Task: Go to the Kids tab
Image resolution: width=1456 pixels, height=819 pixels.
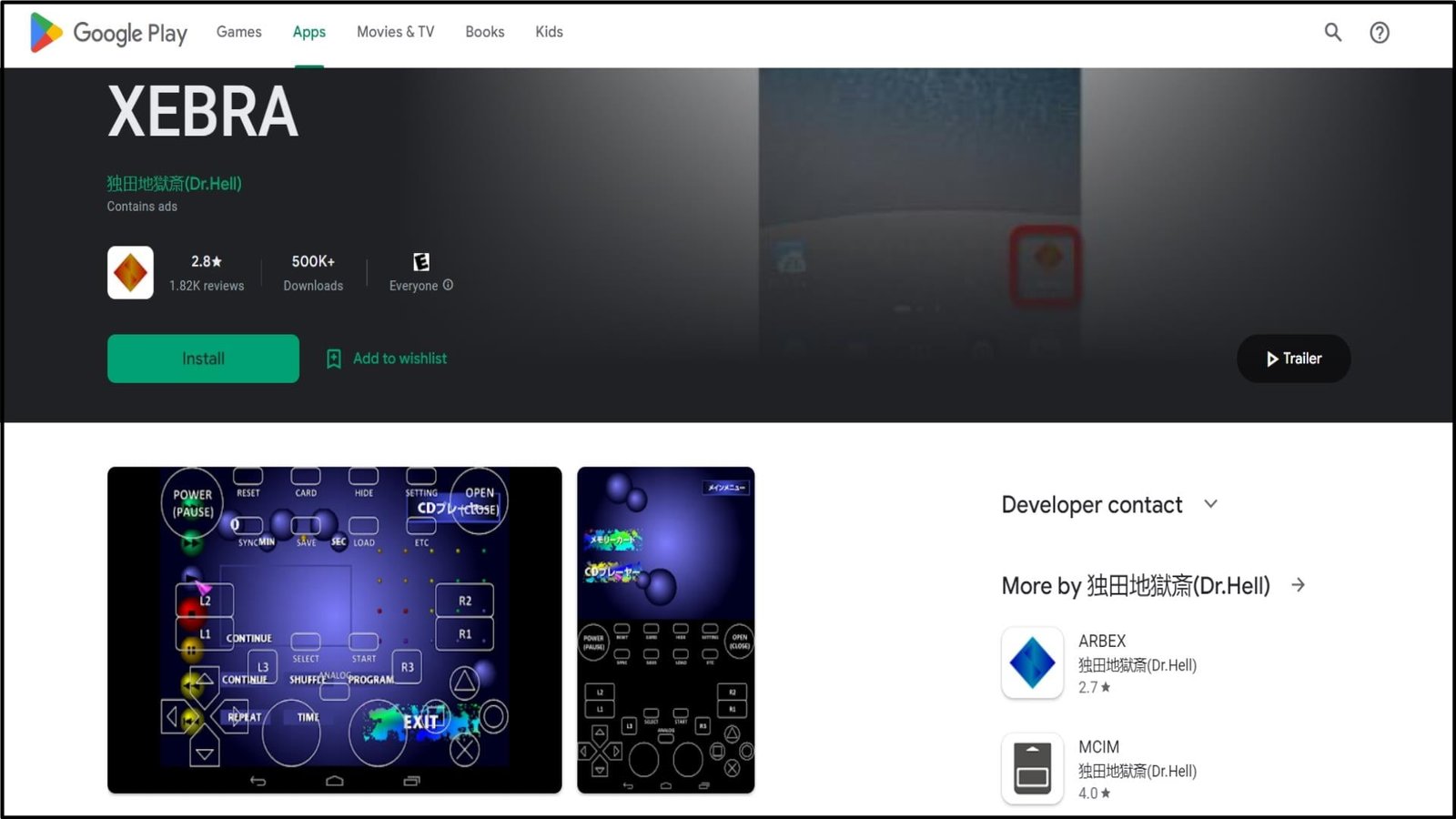Action: (549, 32)
